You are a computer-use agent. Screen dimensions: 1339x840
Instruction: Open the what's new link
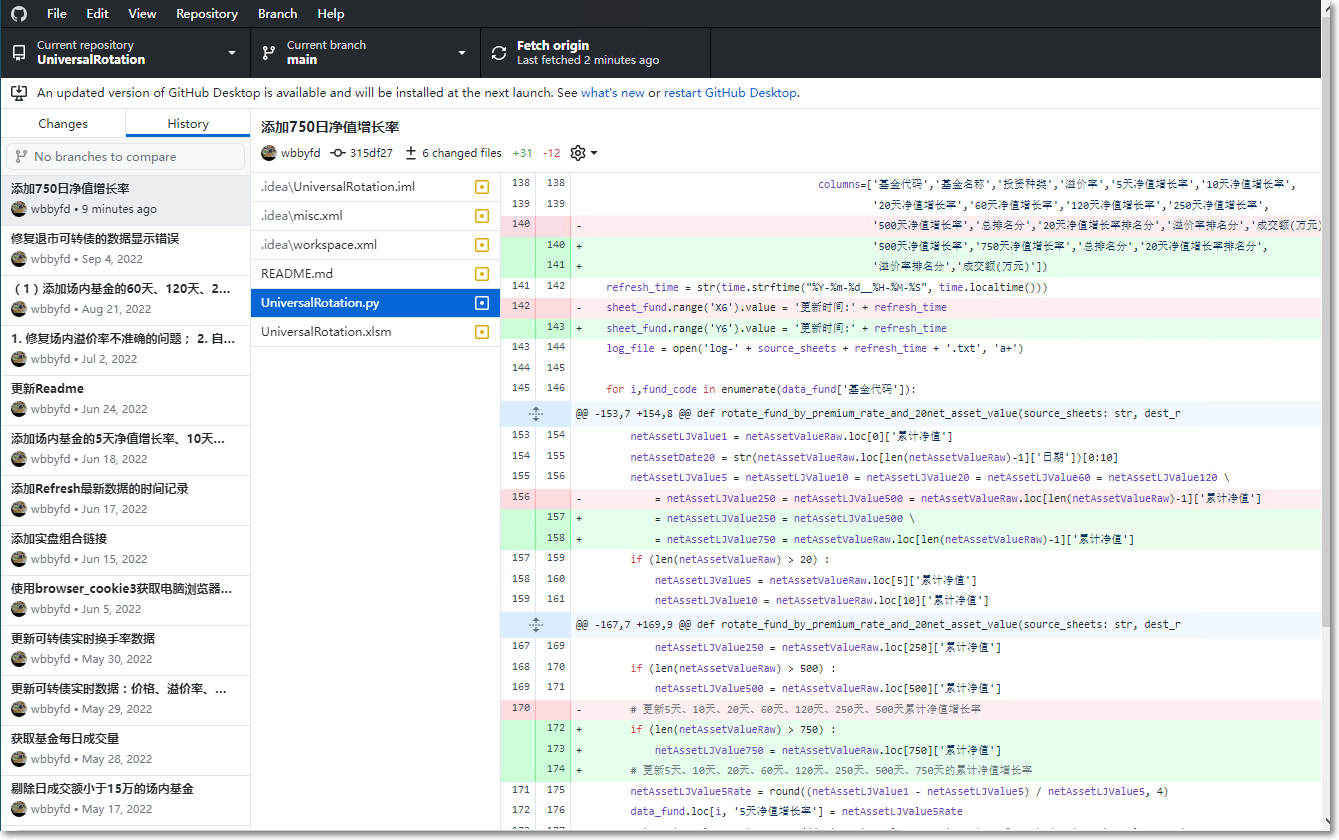pyautogui.click(x=612, y=93)
